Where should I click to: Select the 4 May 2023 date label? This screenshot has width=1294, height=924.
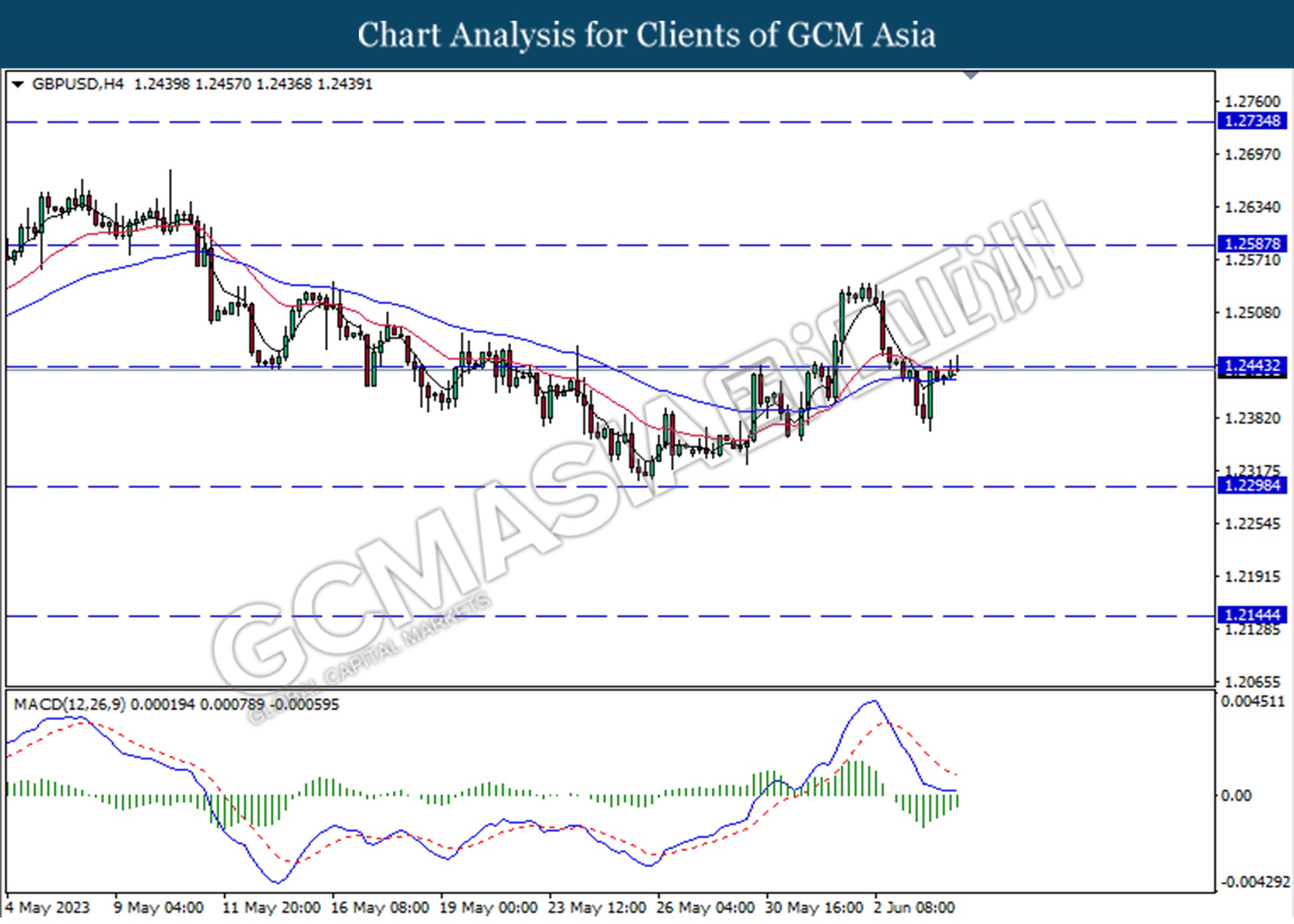click(47, 908)
